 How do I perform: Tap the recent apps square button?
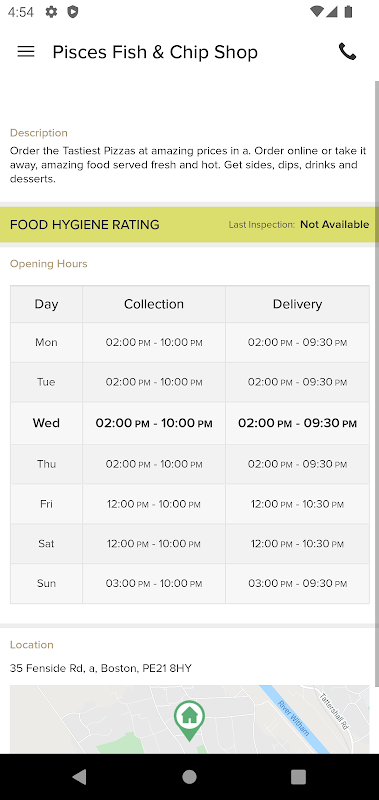pos(298,777)
